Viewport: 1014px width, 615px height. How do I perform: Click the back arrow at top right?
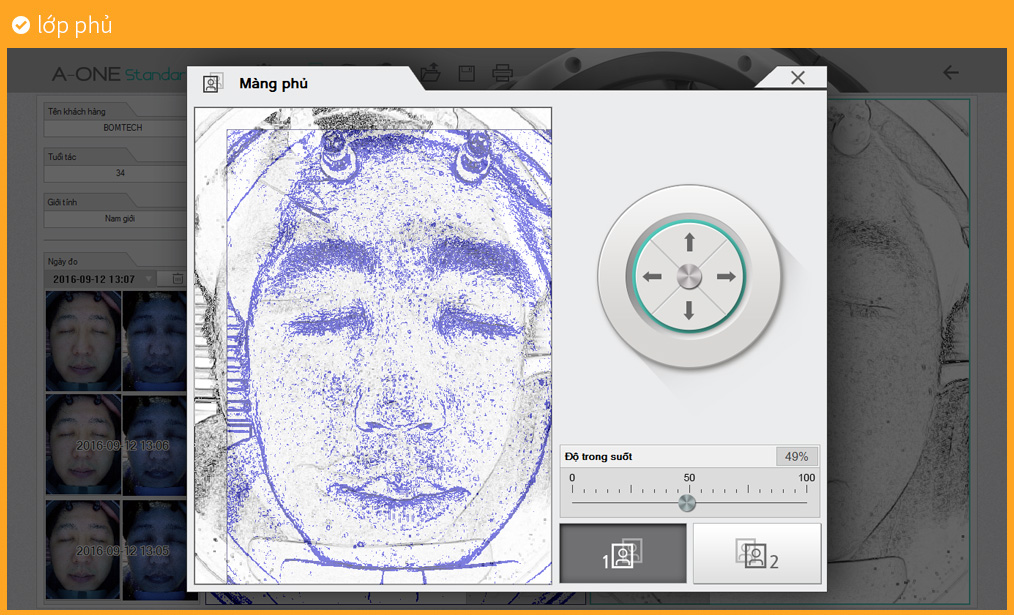click(x=951, y=73)
